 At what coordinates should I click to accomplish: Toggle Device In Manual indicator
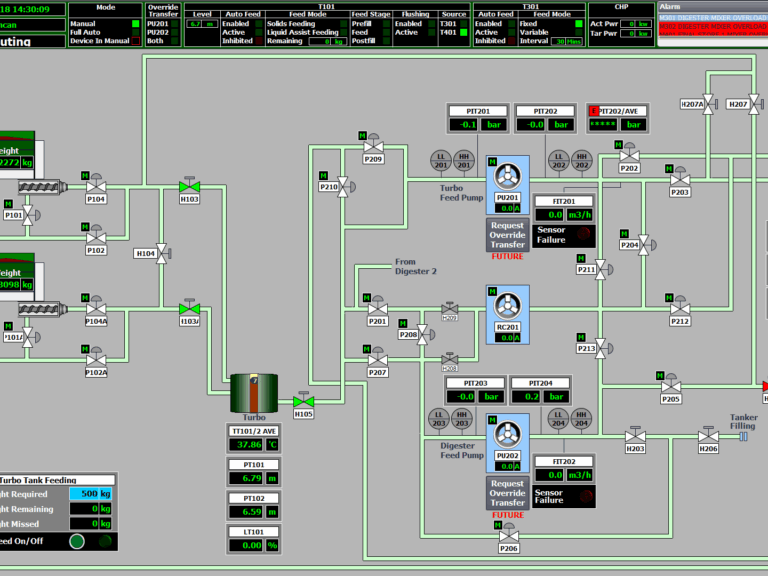click(136, 41)
